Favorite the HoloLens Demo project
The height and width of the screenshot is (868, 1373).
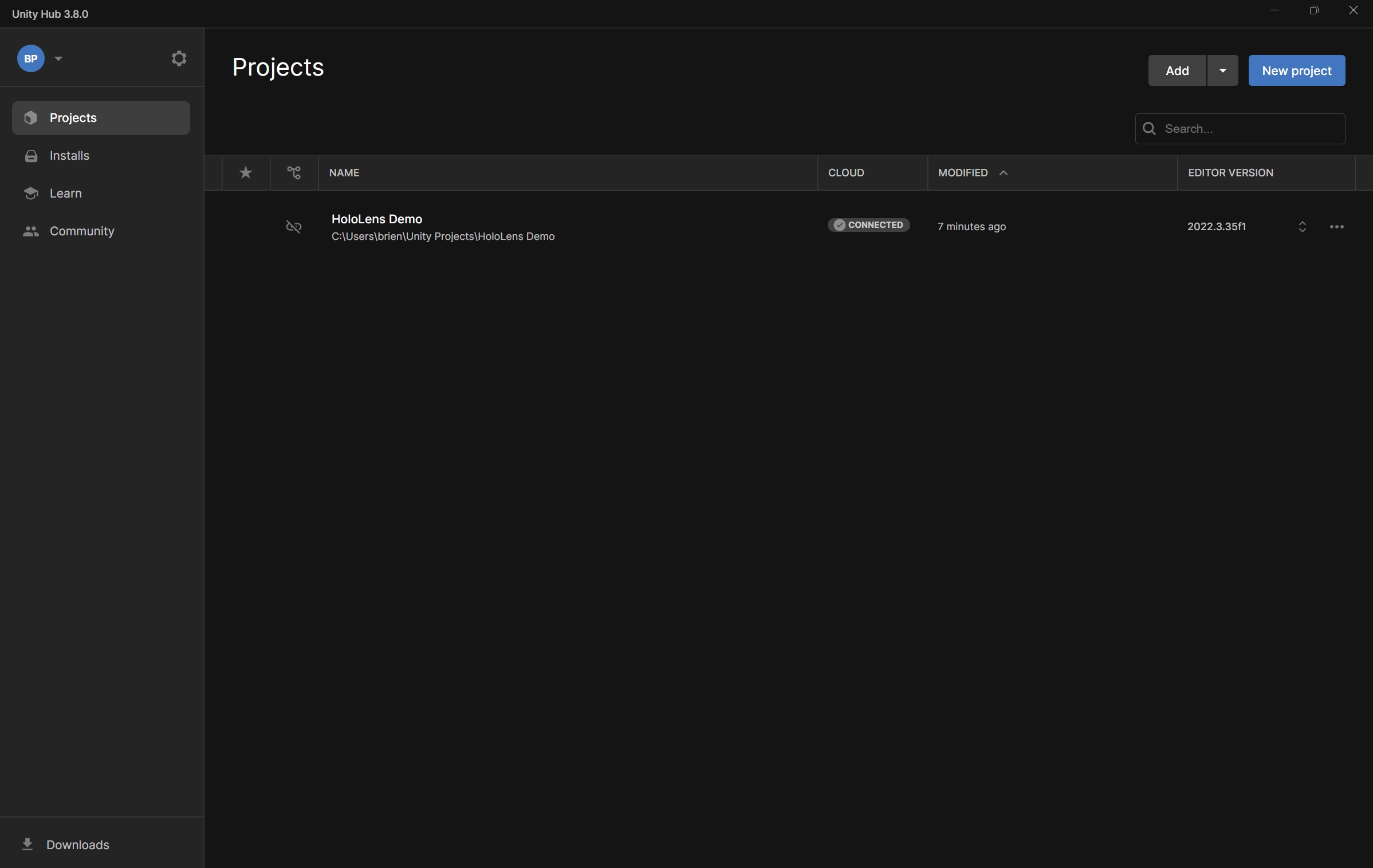[x=245, y=227]
